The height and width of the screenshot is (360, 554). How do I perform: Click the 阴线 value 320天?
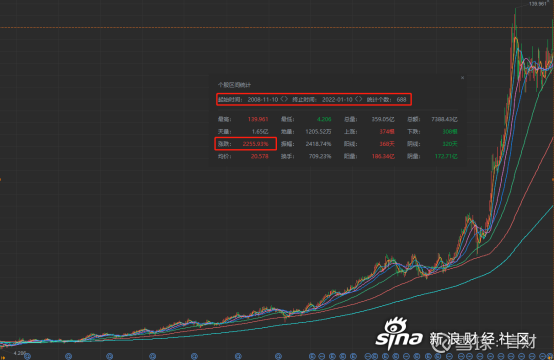click(x=450, y=144)
